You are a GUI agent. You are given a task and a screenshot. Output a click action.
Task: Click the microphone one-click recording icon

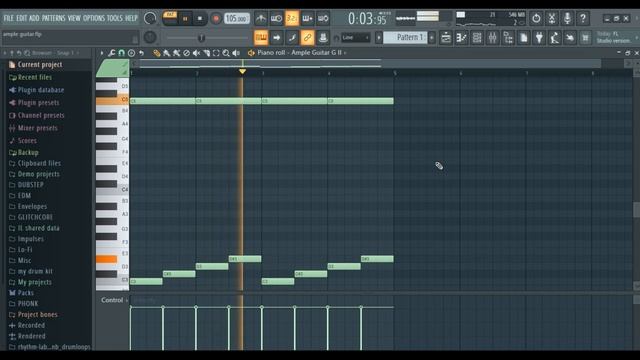click(567, 18)
